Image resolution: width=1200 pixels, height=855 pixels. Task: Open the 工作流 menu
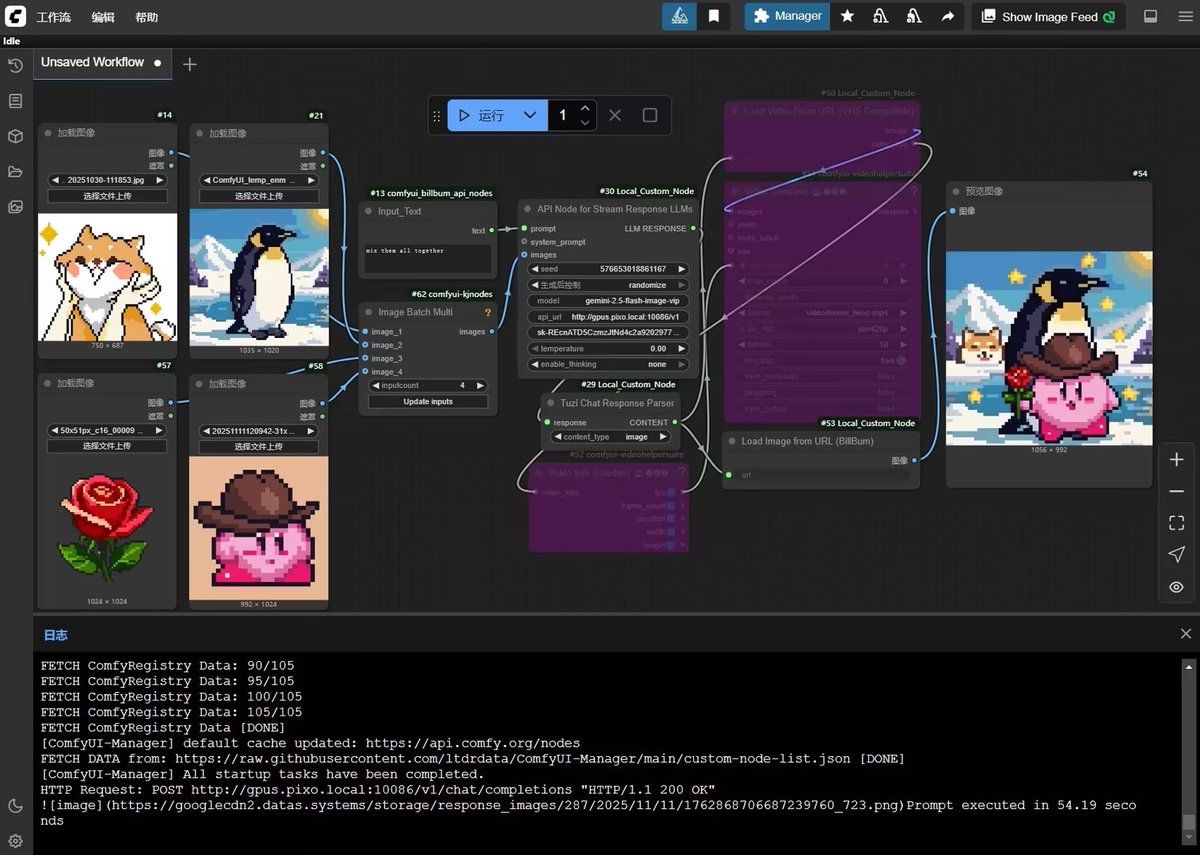[x=54, y=17]
